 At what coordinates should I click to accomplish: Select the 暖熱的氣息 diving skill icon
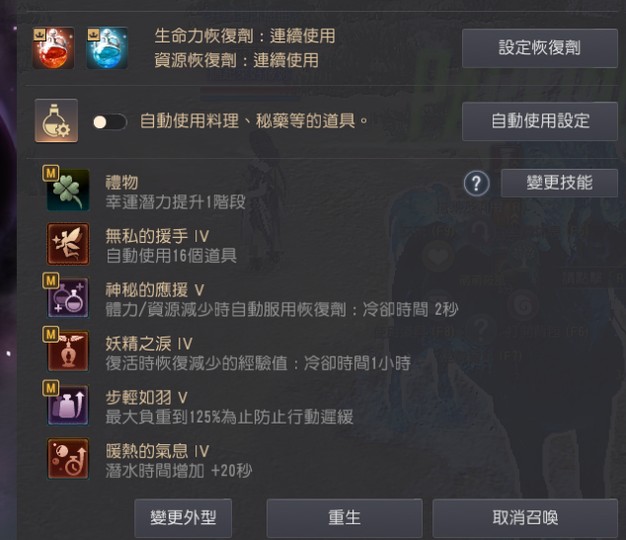(68, 459)
